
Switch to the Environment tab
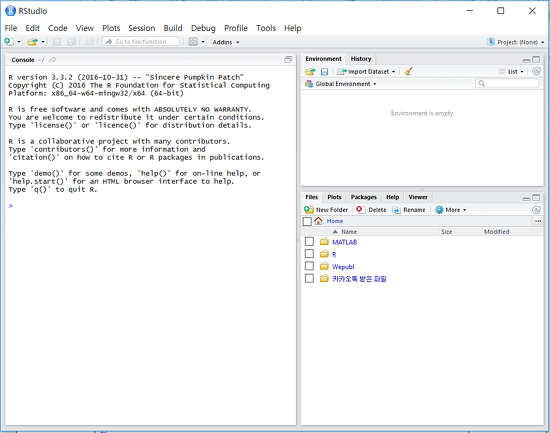323,59
